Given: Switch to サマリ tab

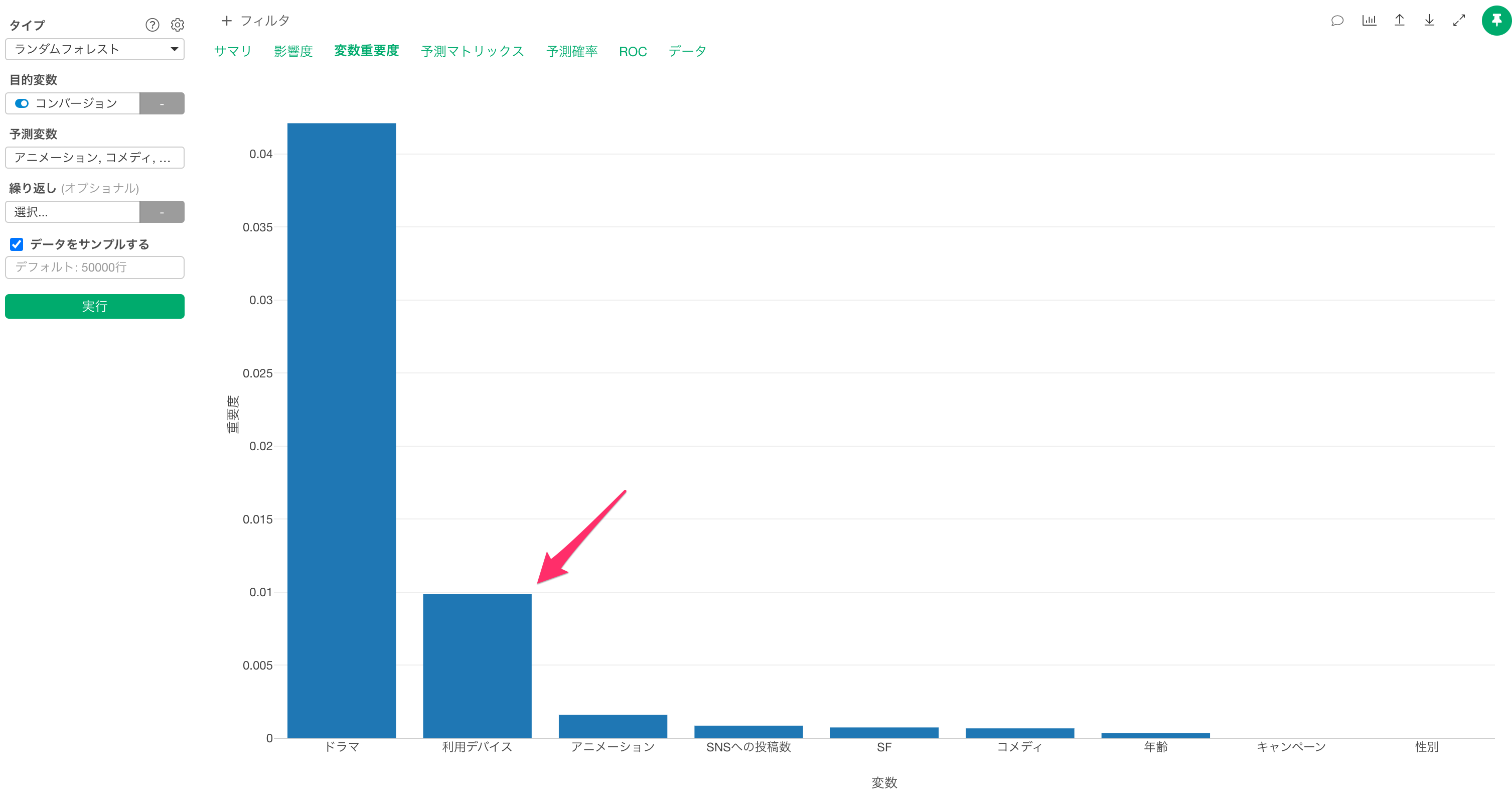Looking at the screenshot, I should (233, 51).
